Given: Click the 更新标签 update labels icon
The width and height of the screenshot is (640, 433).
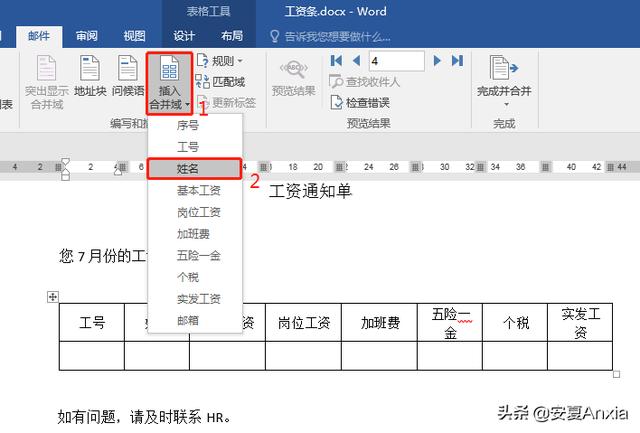Looking at the screenshot, I should 227,102.
